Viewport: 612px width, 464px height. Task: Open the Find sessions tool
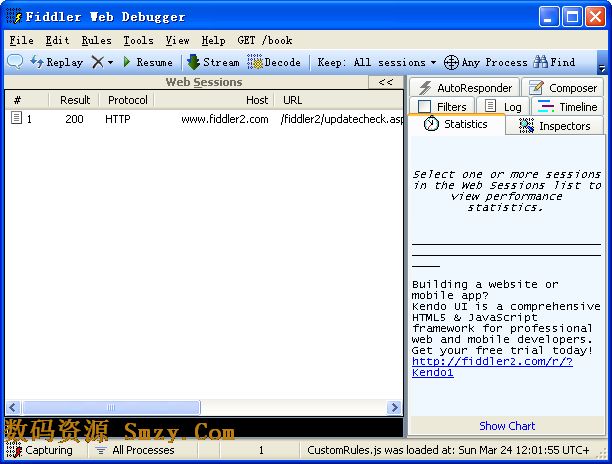click(x=555, y=62)
